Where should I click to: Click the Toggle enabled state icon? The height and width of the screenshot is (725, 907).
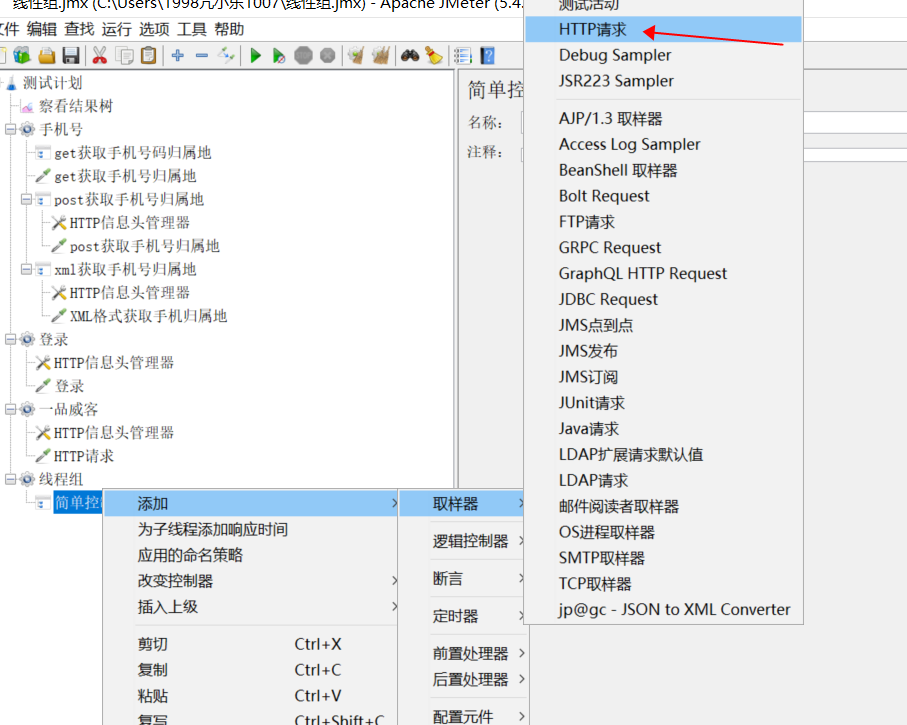coord(226,56)
